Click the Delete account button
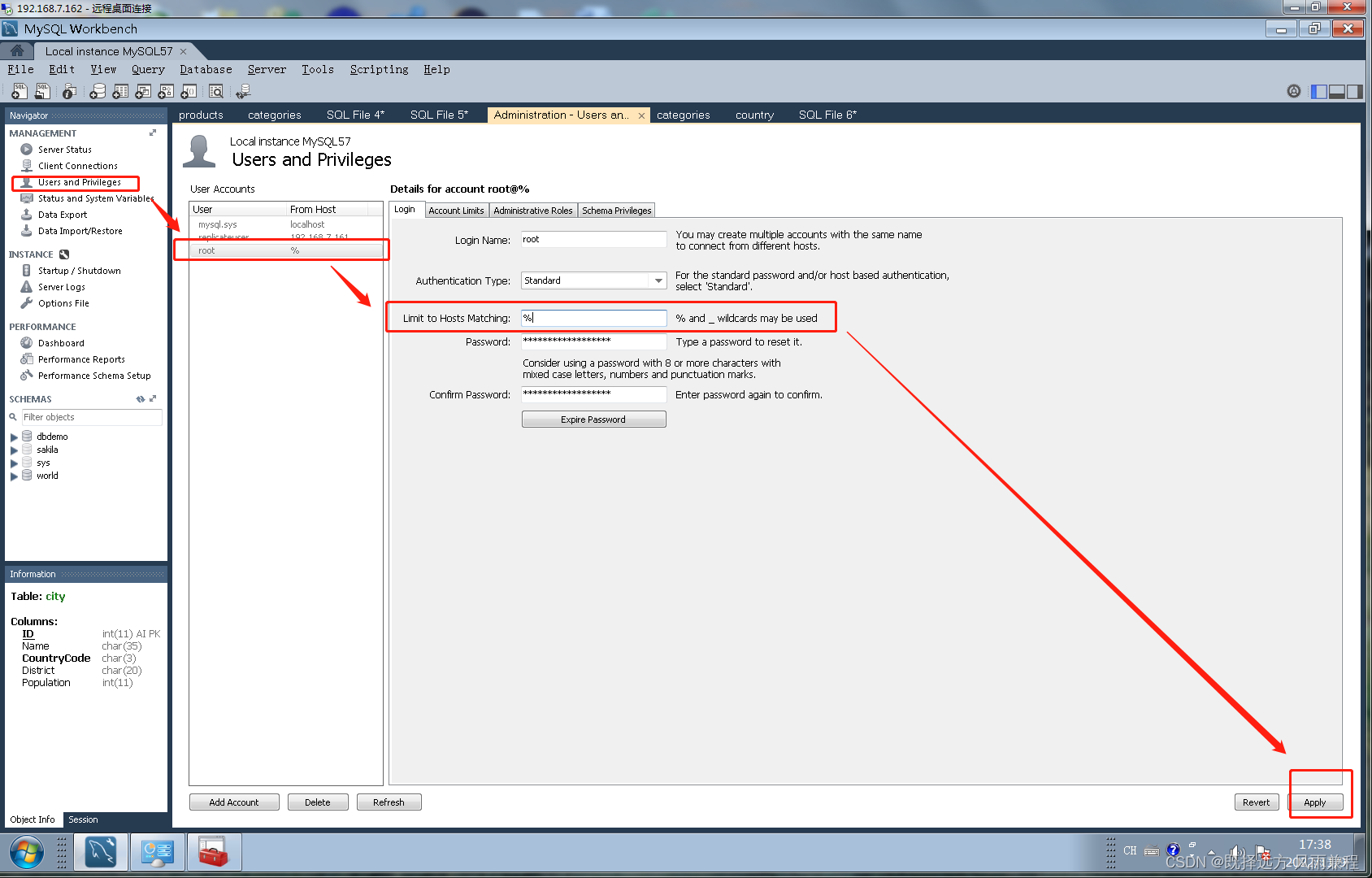Viewport: 1372px width, 878px height. (318, 802)
